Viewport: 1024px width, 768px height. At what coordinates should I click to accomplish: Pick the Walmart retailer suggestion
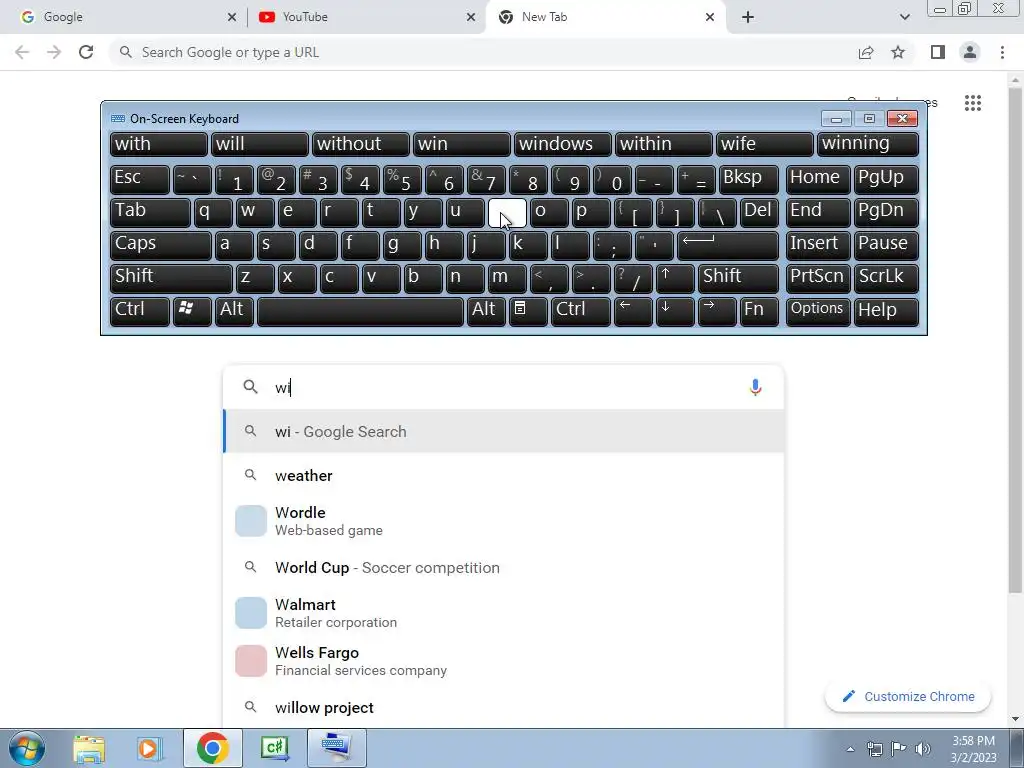pyautogui.click(x=503, y=613)
